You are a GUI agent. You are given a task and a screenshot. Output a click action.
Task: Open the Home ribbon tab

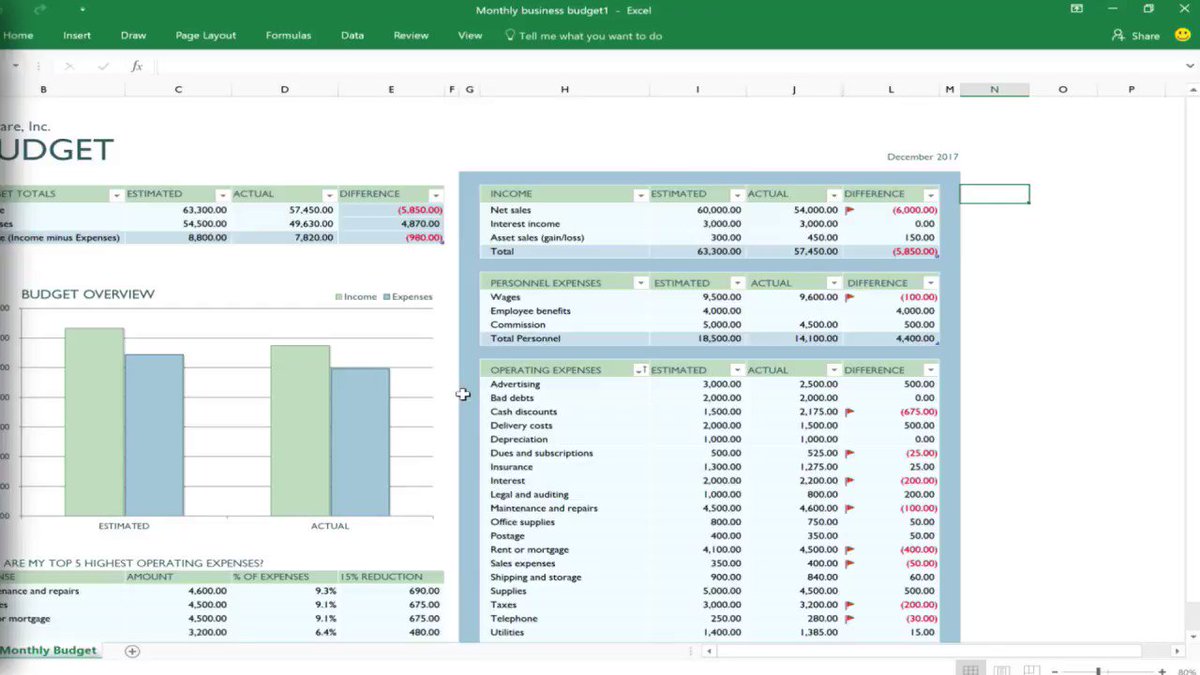click(x=18, y=35)
